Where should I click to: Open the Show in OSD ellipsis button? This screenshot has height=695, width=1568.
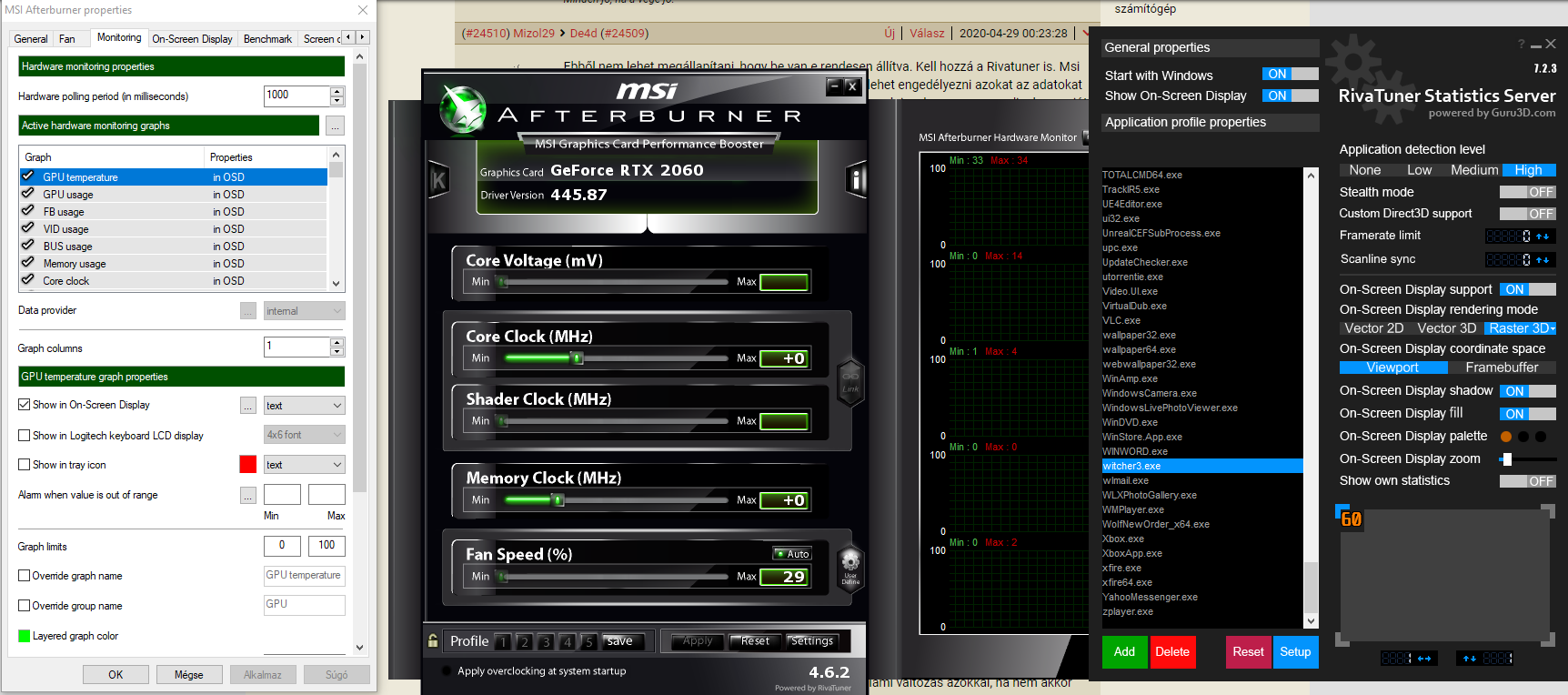tap(248, 405)
